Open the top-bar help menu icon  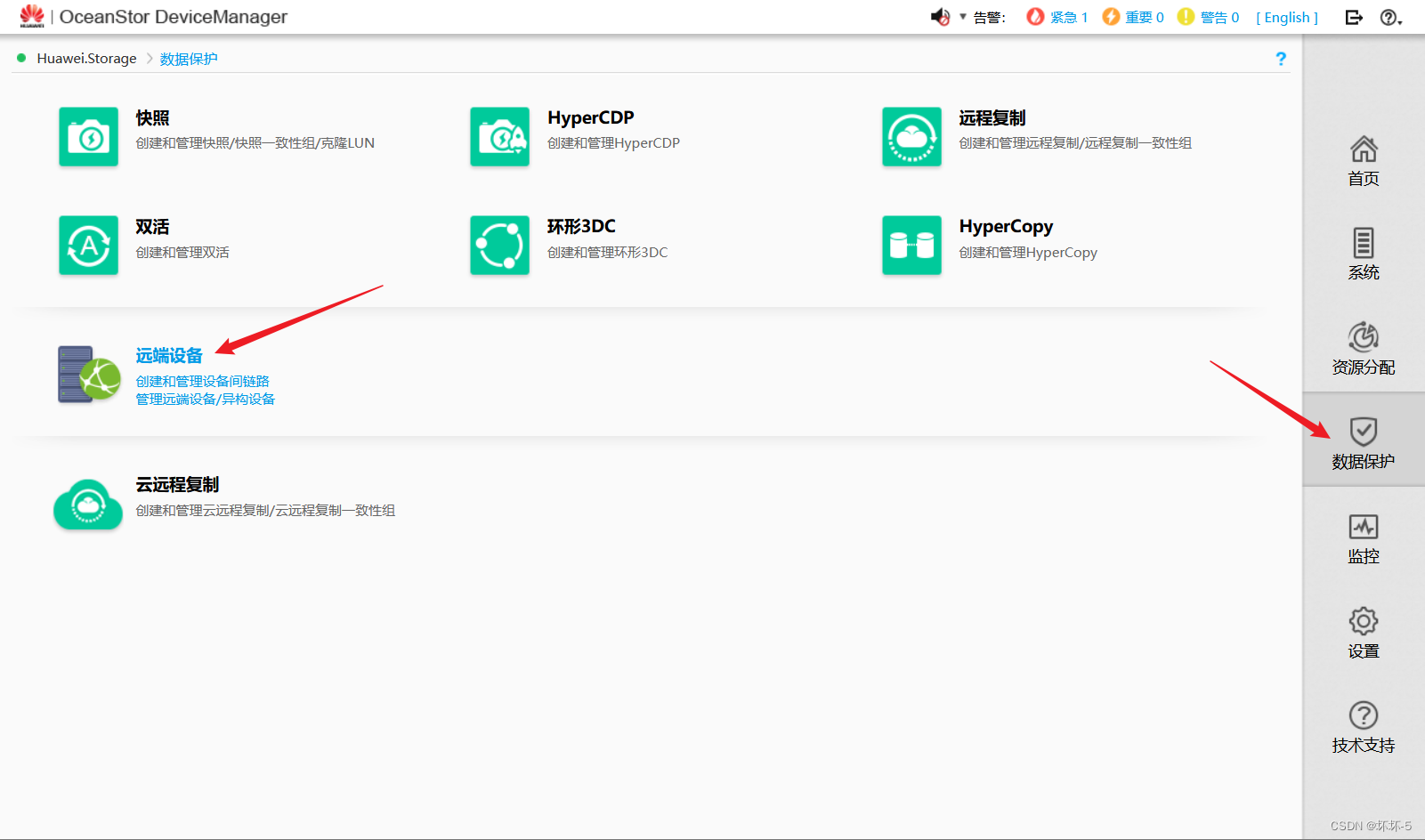click(1390, 17)
